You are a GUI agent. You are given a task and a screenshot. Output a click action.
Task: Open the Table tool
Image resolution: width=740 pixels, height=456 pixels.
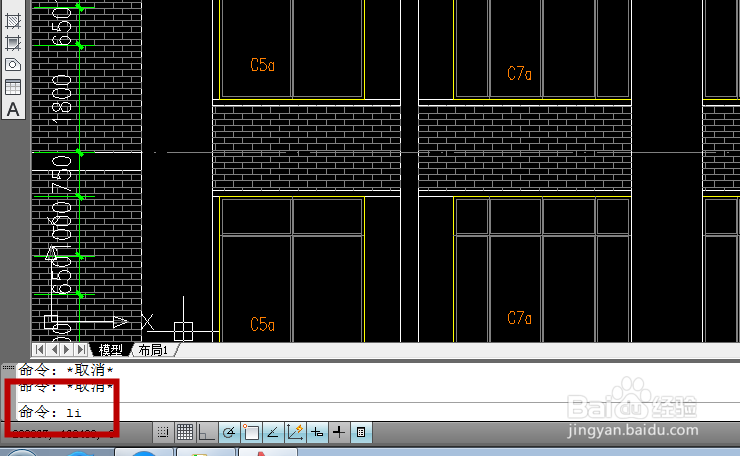[x=13, y=87]
